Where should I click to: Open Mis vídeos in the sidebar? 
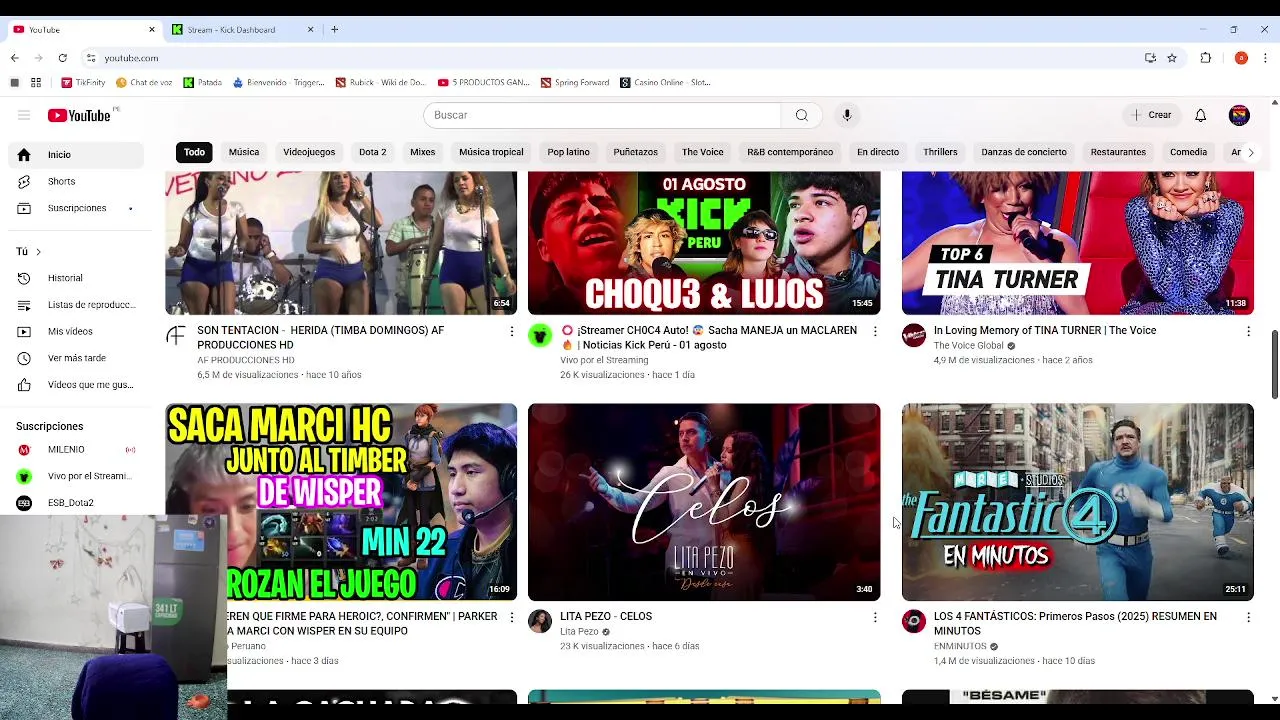click(x=76, y=331)
